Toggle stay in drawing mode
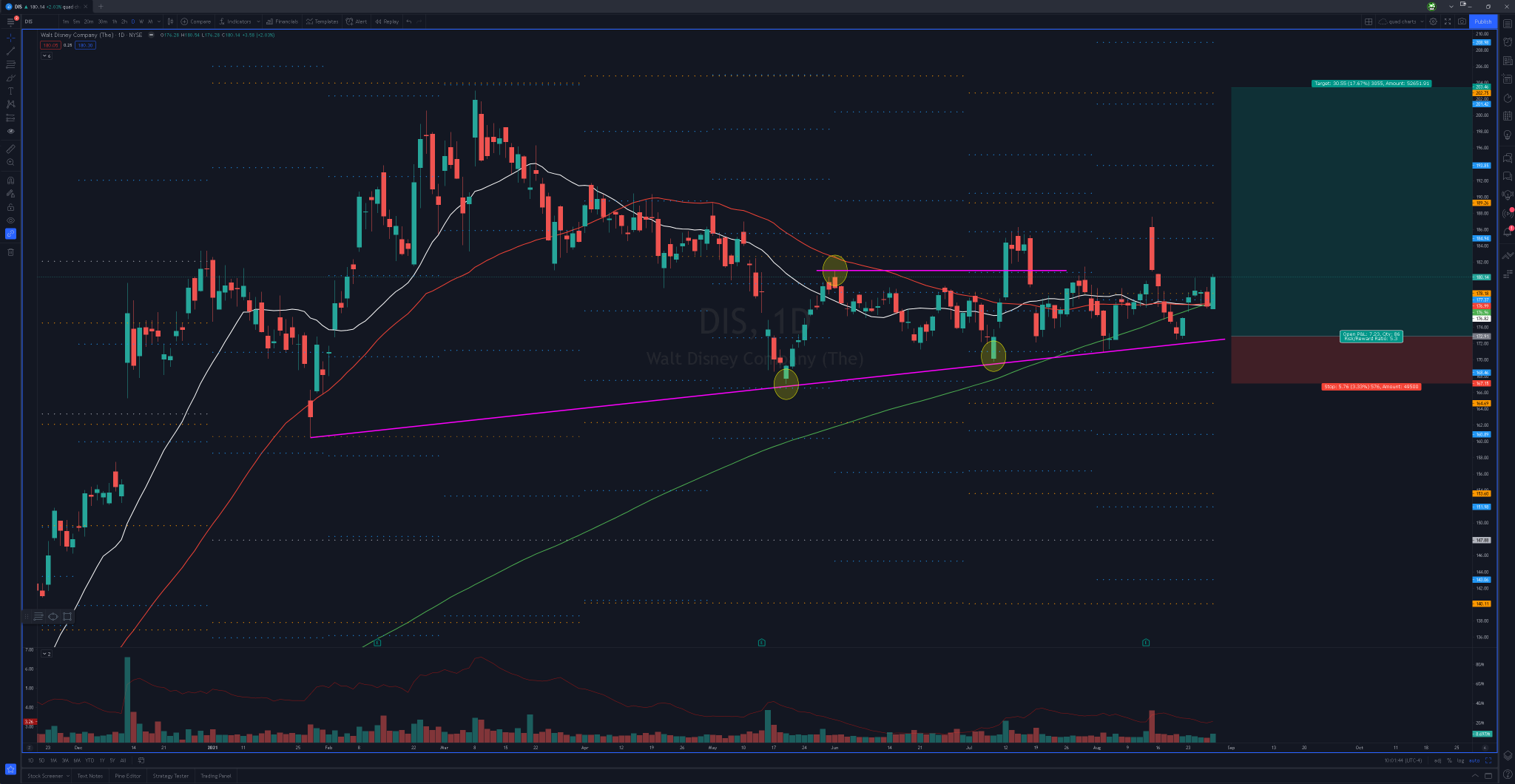Screen dimensions: 1515x784 click(x=10, y=194)
